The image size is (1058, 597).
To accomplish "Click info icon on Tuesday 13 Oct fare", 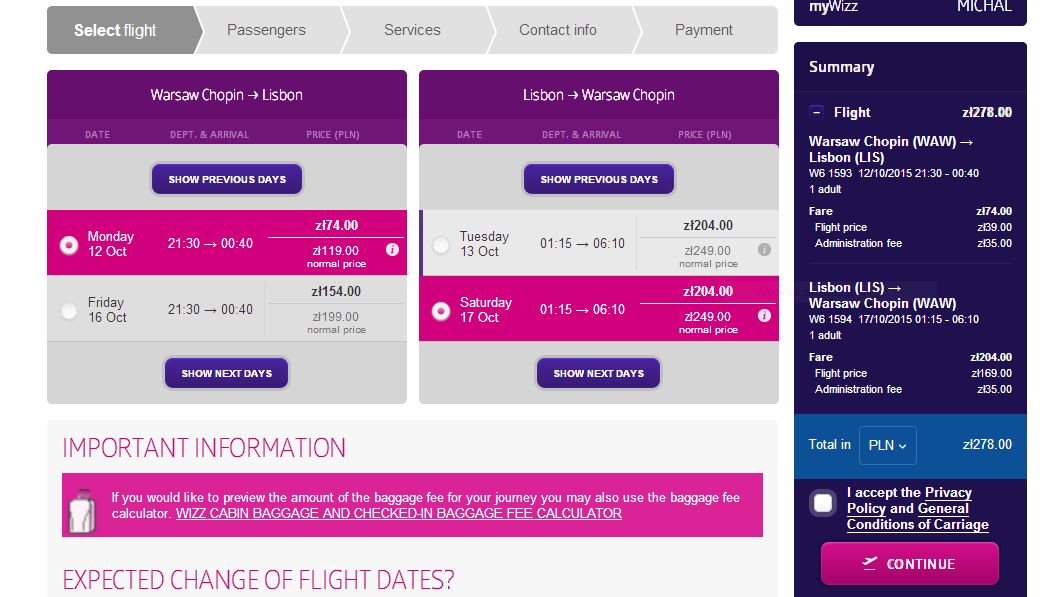I will (764, 250).
